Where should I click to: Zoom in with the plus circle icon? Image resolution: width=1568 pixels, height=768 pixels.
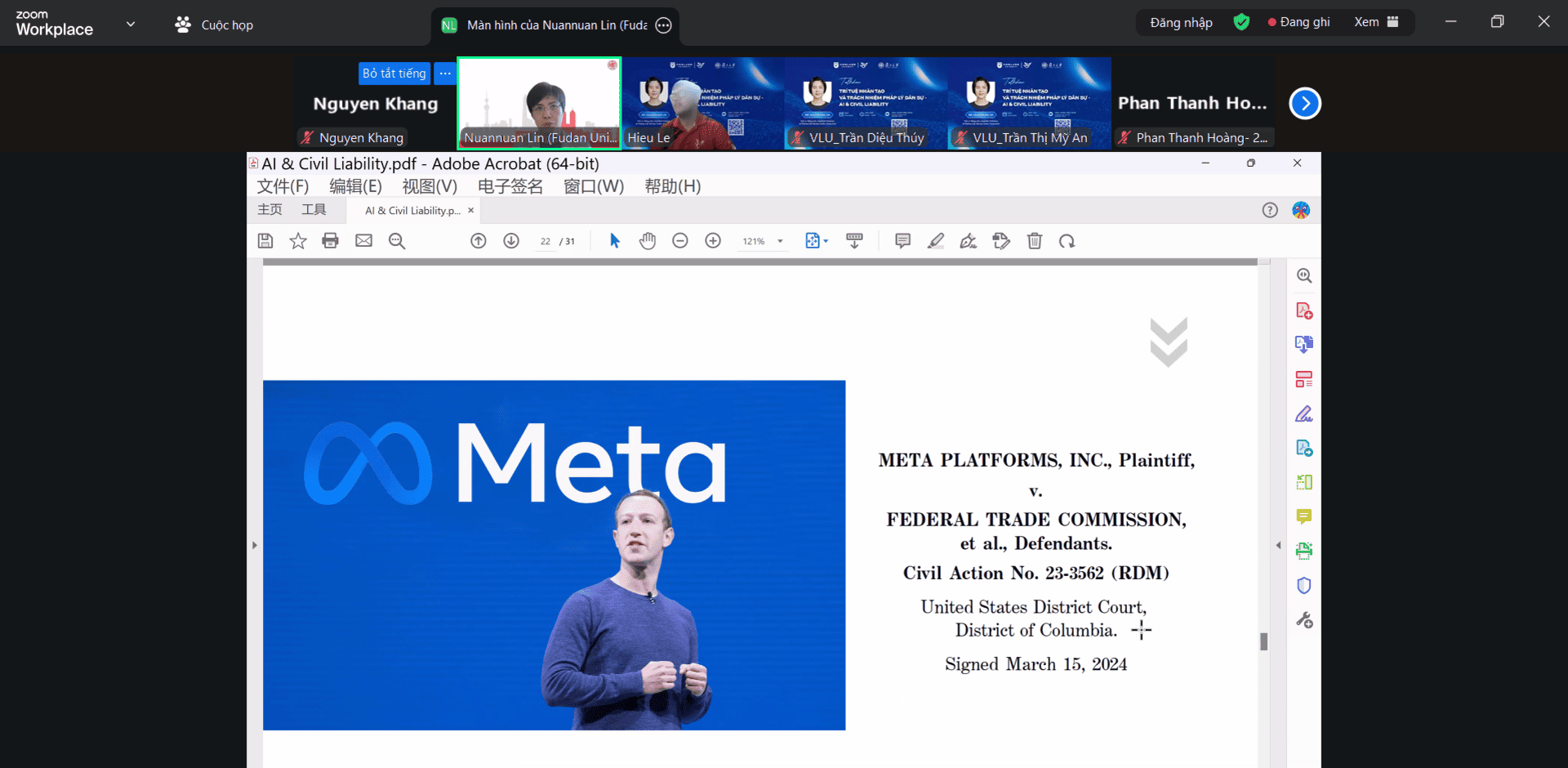point(713,241)
